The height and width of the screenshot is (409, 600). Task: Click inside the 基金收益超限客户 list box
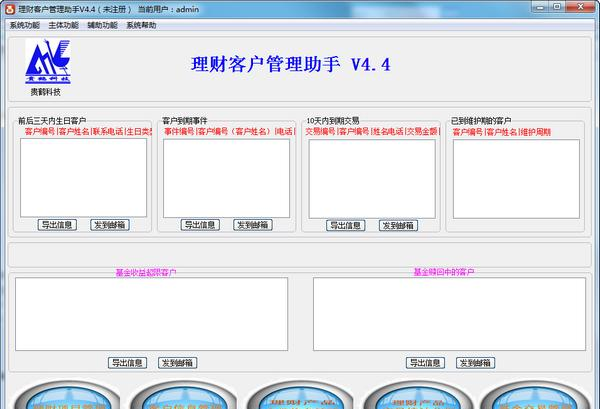coord(152,314)
